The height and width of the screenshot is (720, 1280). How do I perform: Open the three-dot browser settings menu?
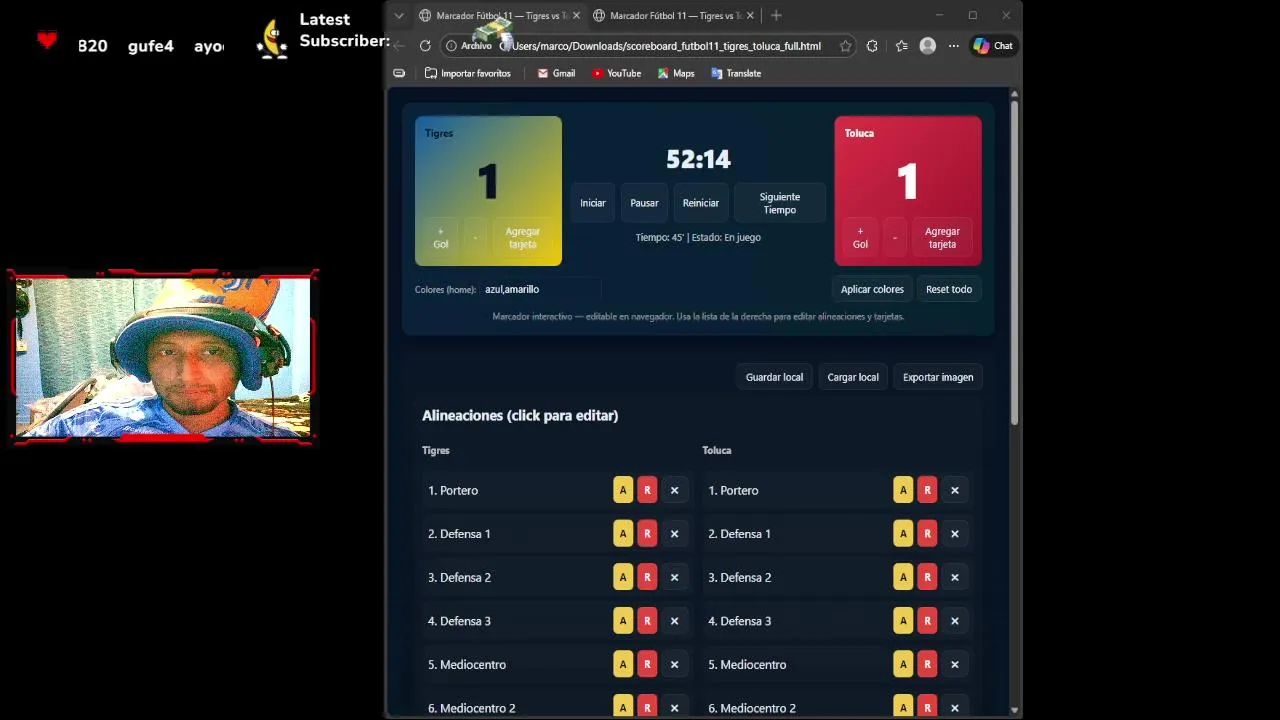click(x=954, y=46)
